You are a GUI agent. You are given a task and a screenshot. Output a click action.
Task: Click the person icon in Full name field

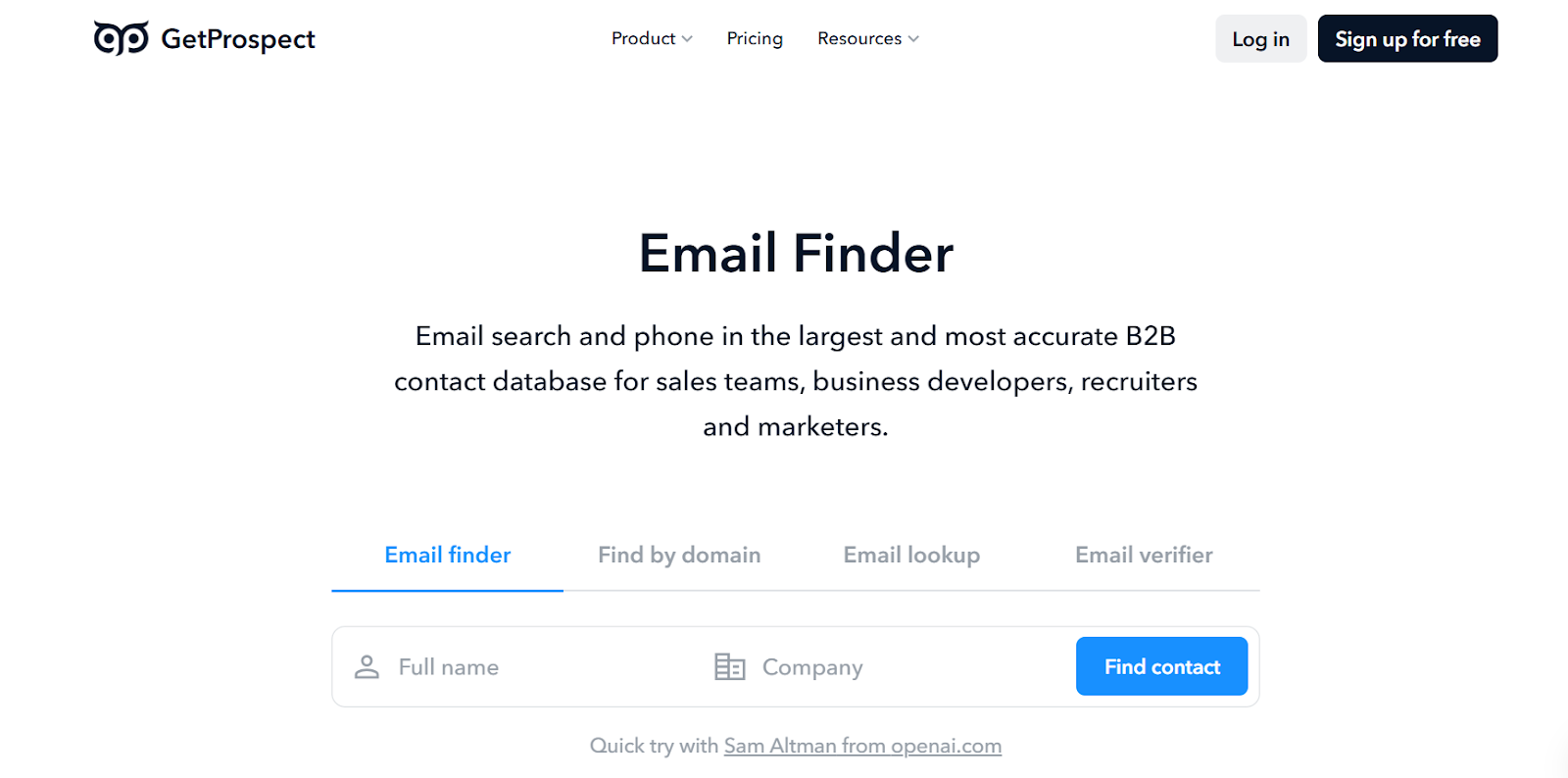(368, 666)
